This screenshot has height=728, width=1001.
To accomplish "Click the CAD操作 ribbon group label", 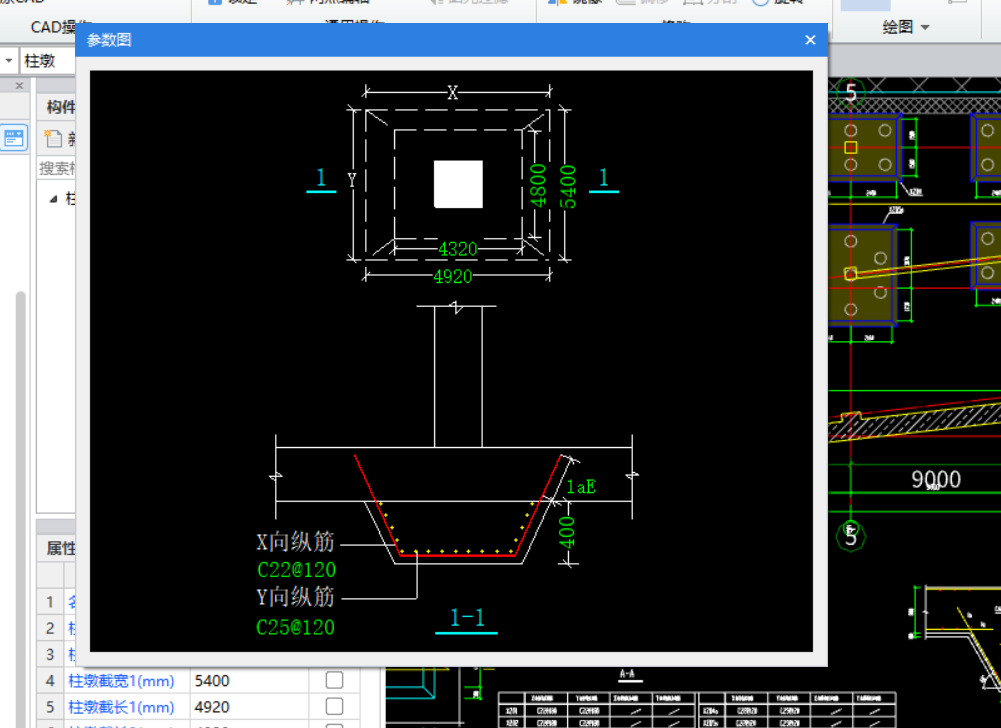I will tap(61, 27).
